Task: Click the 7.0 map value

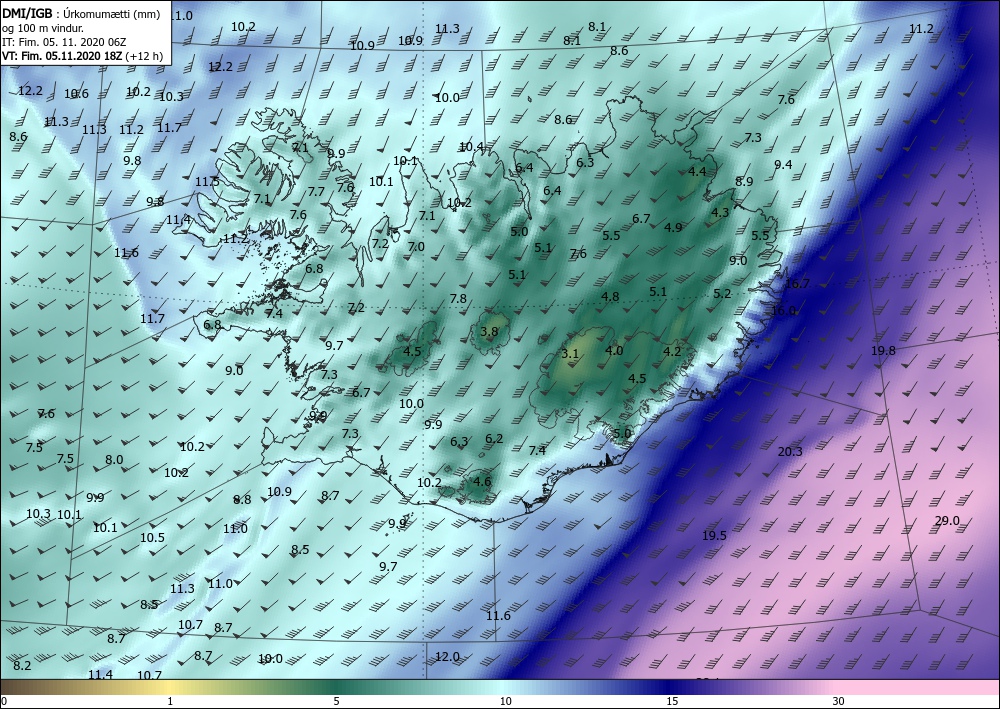Action: tap(416, 247)
